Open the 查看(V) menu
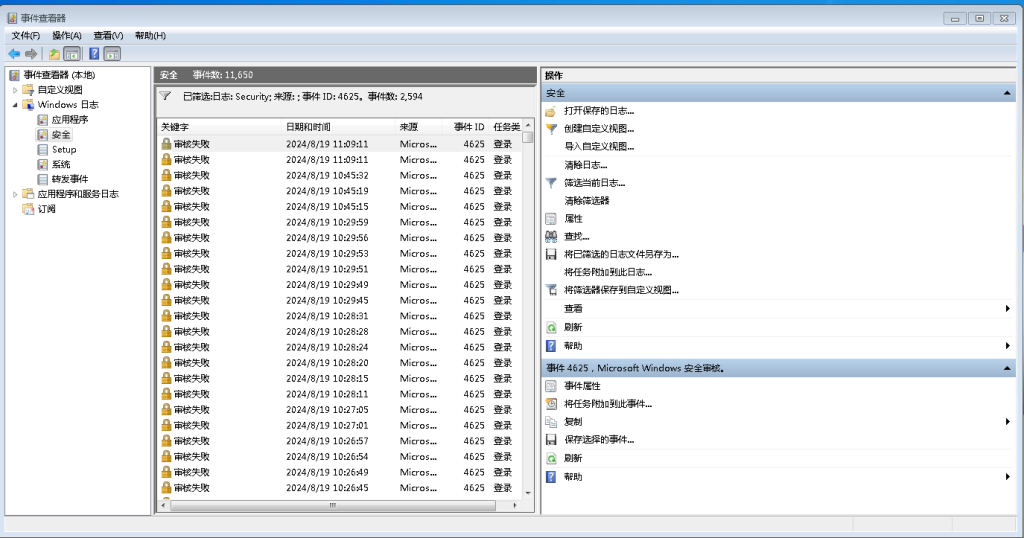The width and height of the screenshot is (1024, 538). pyautogui.click(x=108, y=36)
